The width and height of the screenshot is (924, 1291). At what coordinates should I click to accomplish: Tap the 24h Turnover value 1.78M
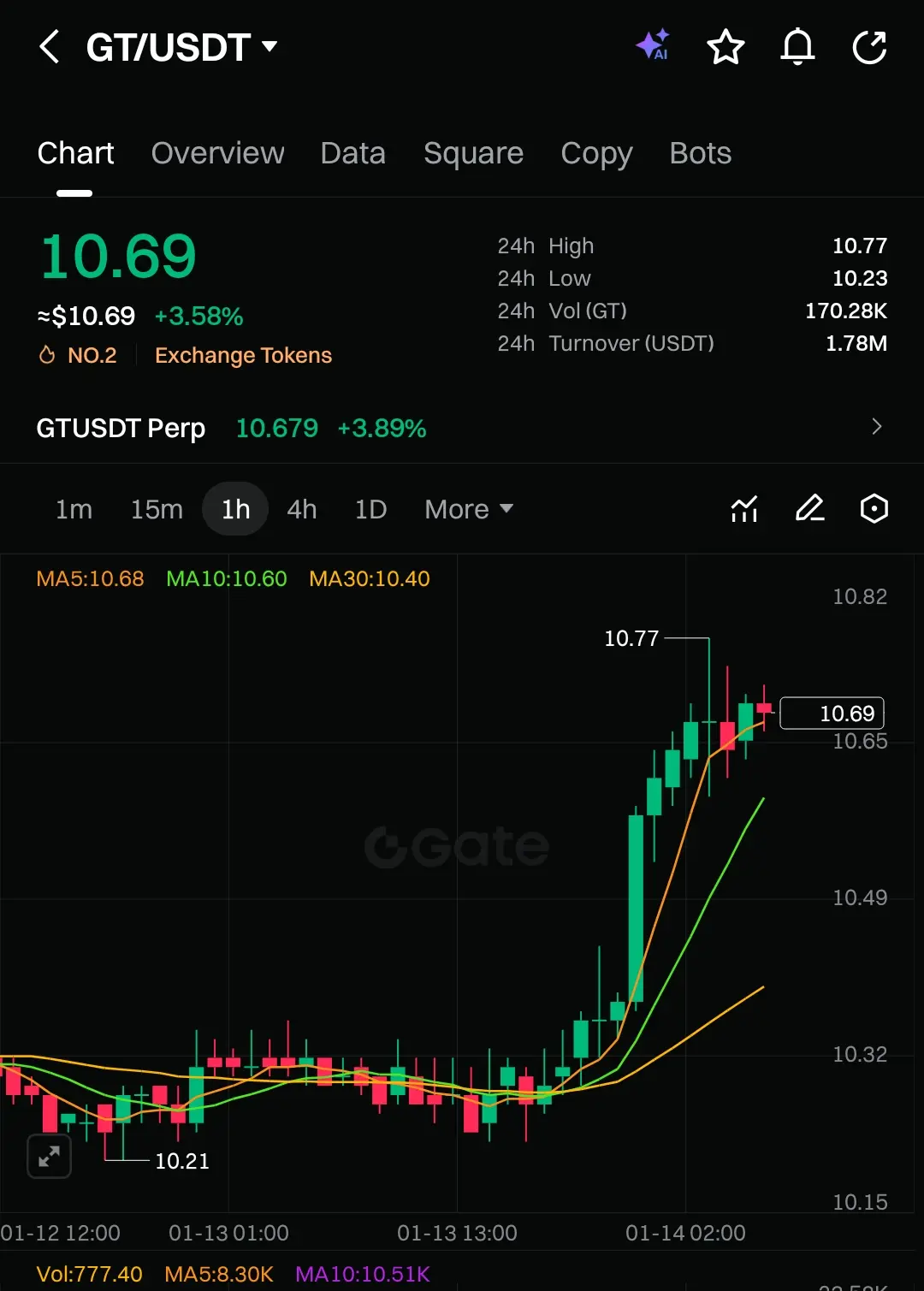856,344
